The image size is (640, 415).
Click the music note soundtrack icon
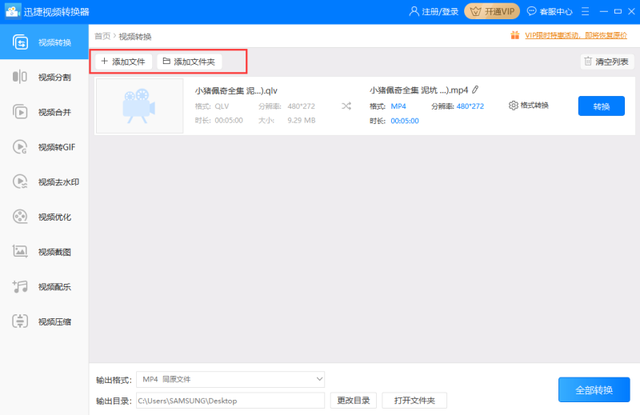20,286
